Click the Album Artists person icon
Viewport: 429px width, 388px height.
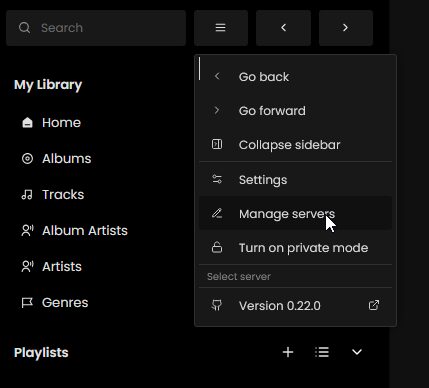tap(27, 231)
